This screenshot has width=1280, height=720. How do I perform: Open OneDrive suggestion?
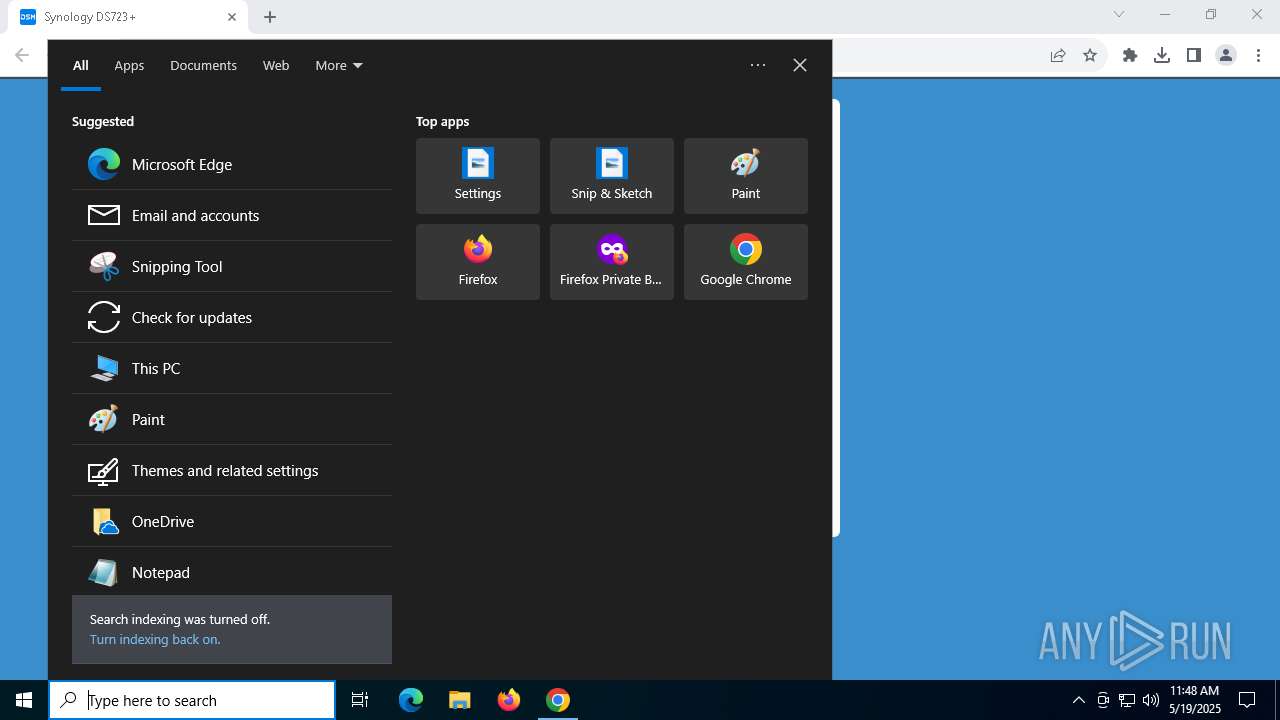(x=232, y=521)
